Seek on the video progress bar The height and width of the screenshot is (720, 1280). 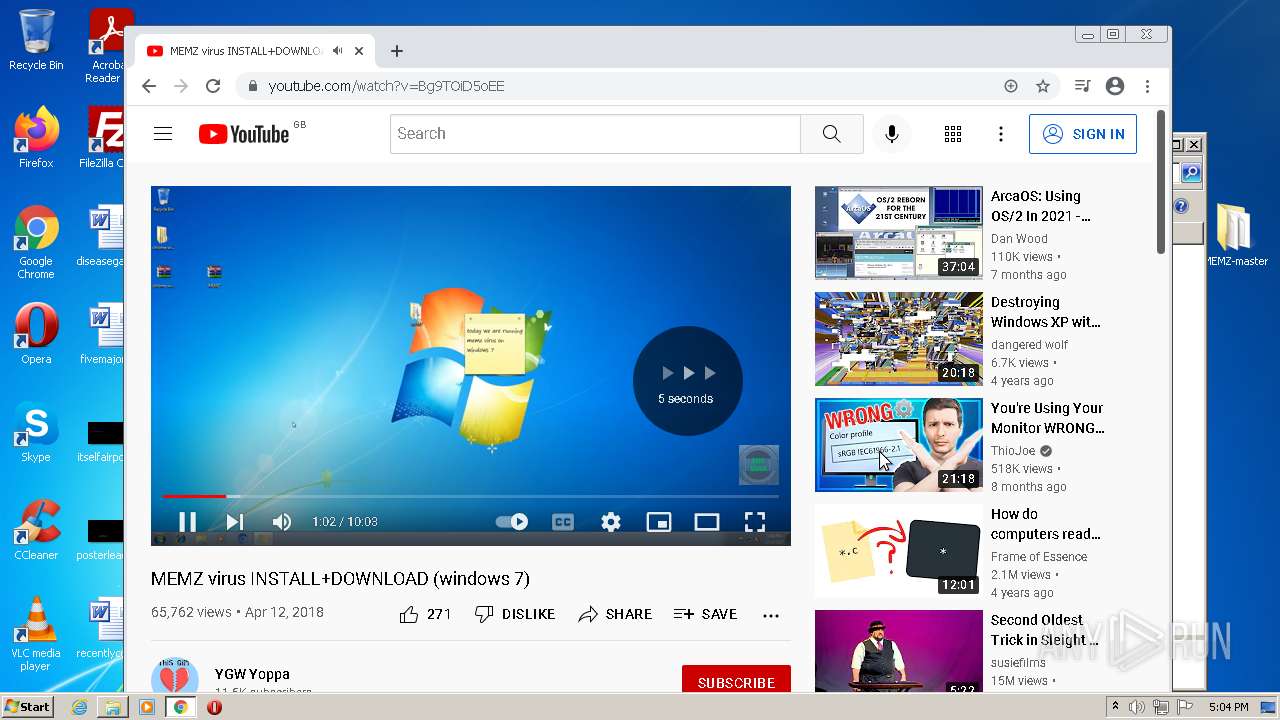pyautogui.click(x=470, y=496)
